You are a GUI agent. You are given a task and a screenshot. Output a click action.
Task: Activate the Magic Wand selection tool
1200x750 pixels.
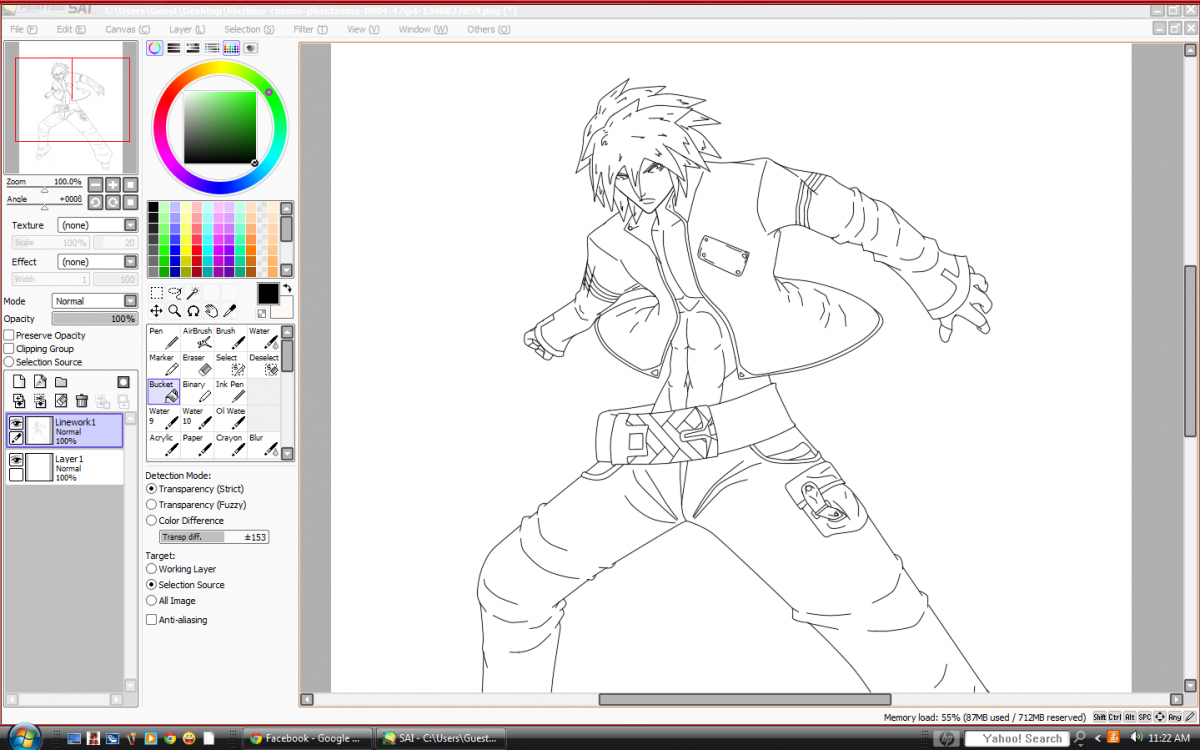193,293
